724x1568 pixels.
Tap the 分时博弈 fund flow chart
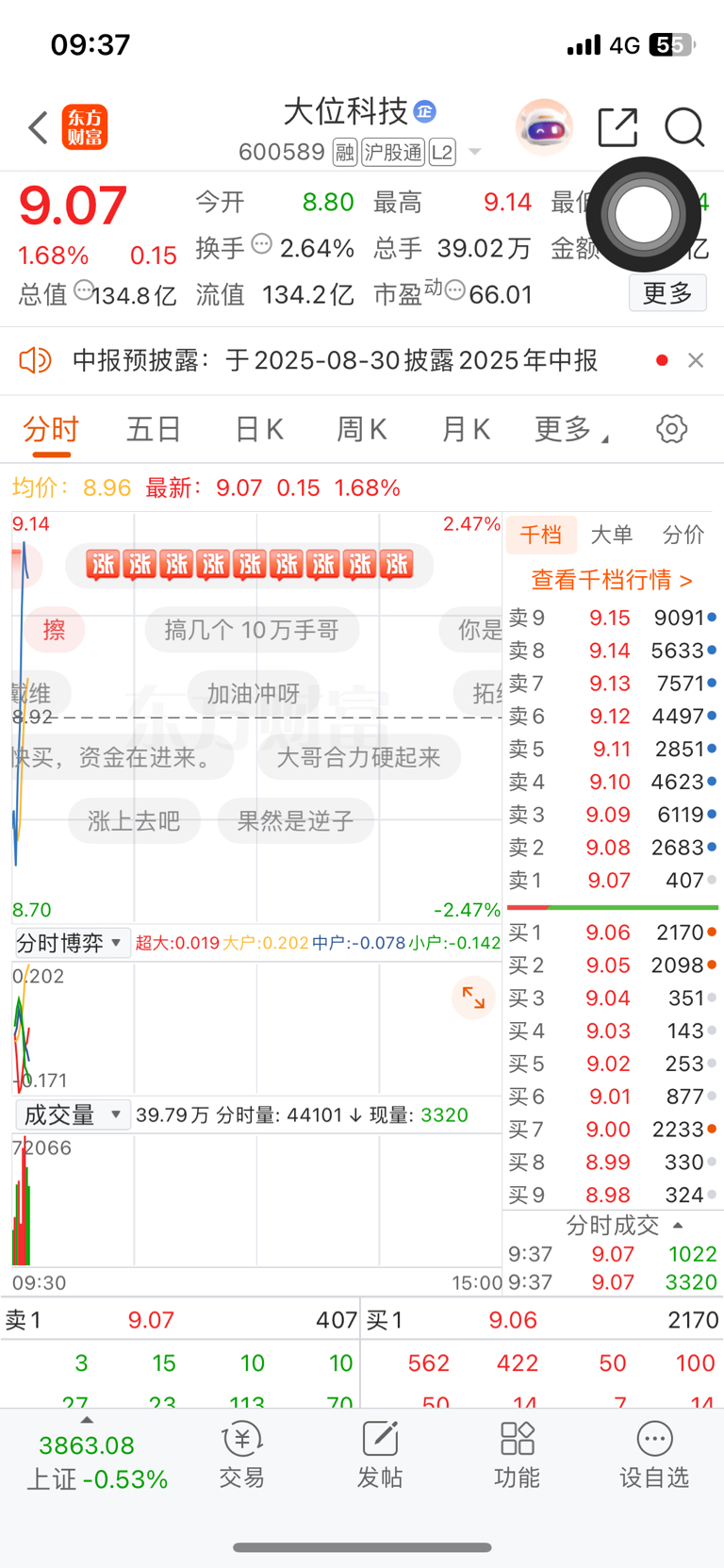(256, 1028)
